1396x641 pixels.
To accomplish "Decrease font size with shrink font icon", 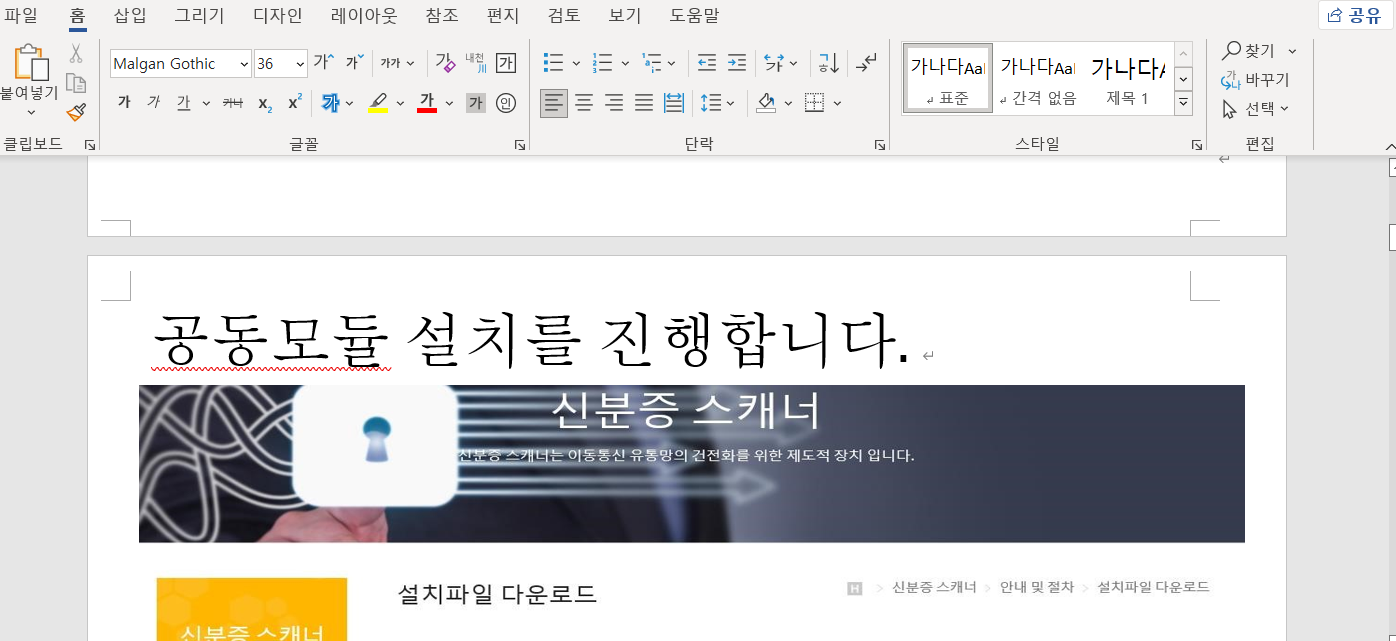I will tap(355, 63).
